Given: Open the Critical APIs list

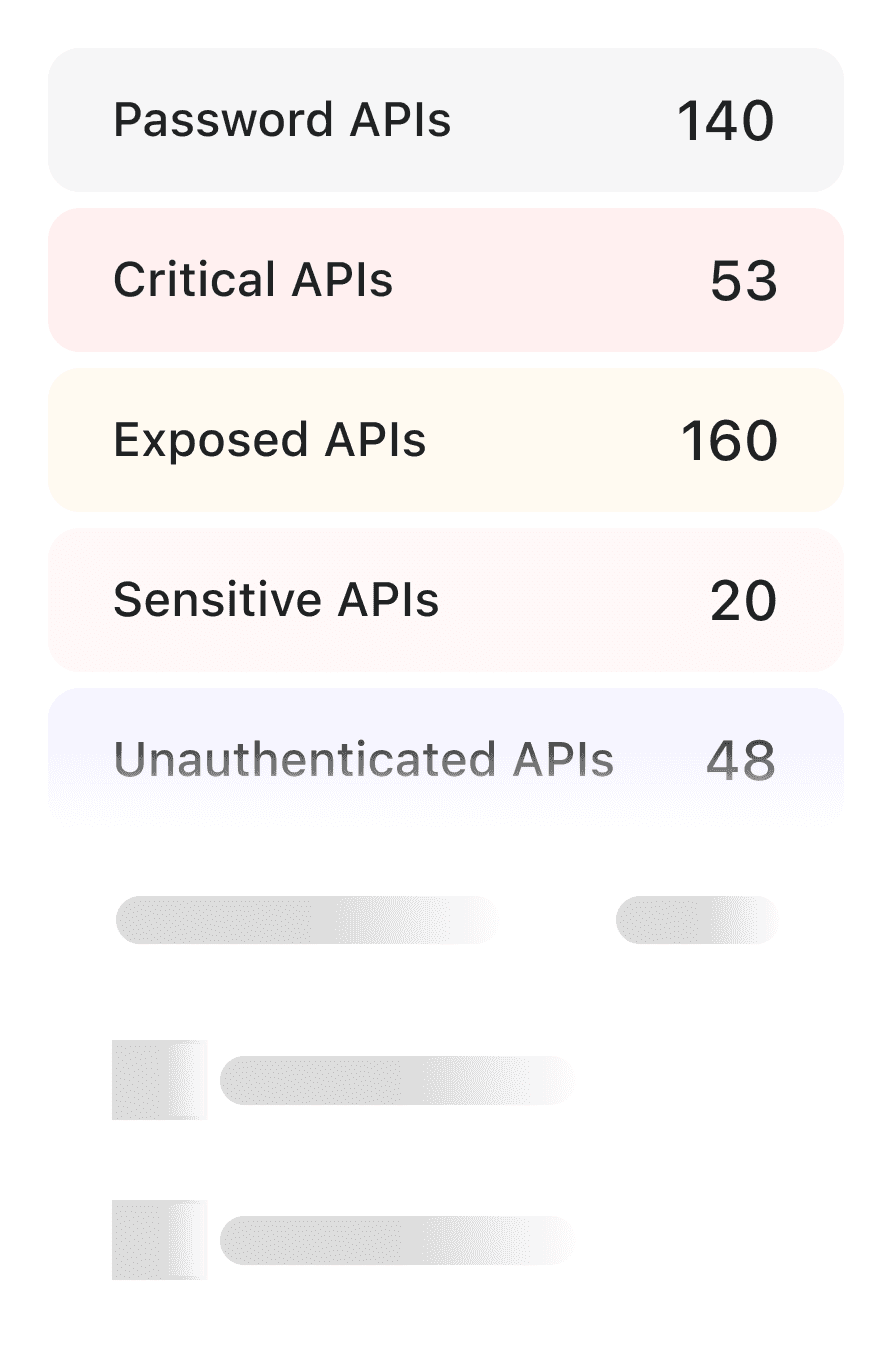Looking at the screenshot, I should (x=446, y=280).
